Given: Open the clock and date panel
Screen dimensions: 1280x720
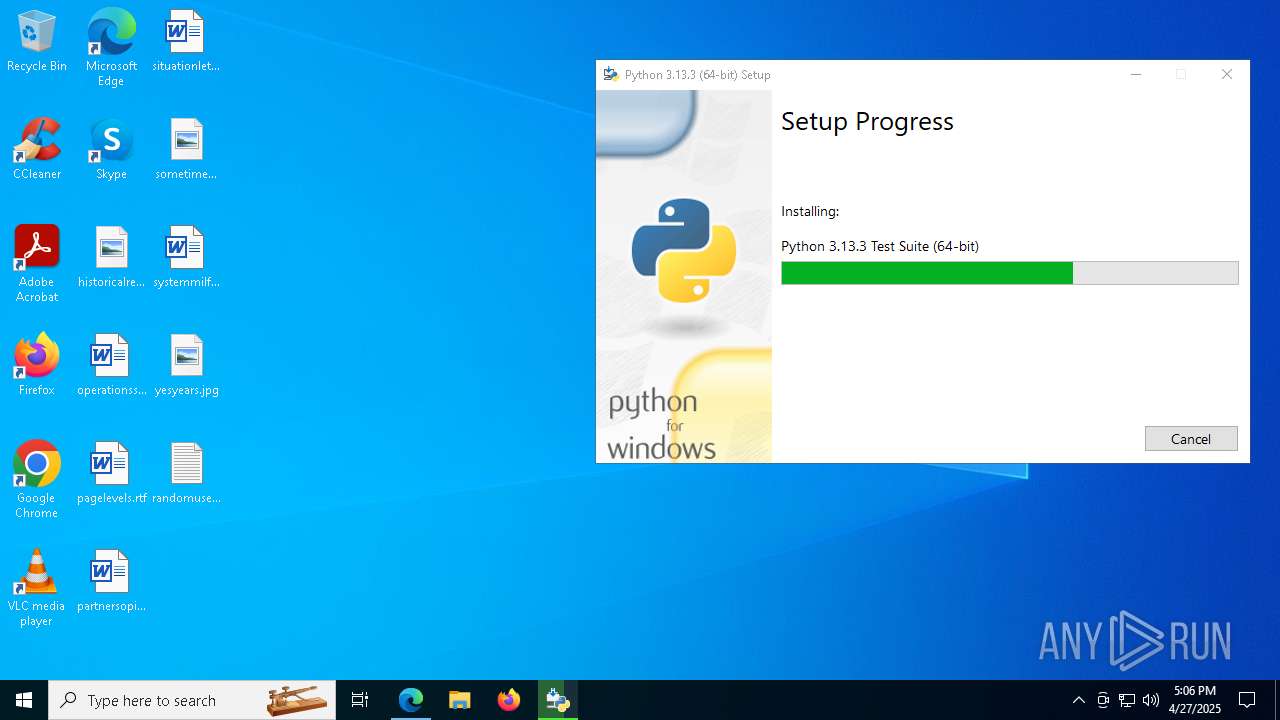Looking at the screenshot, I should coord(1195,700).
